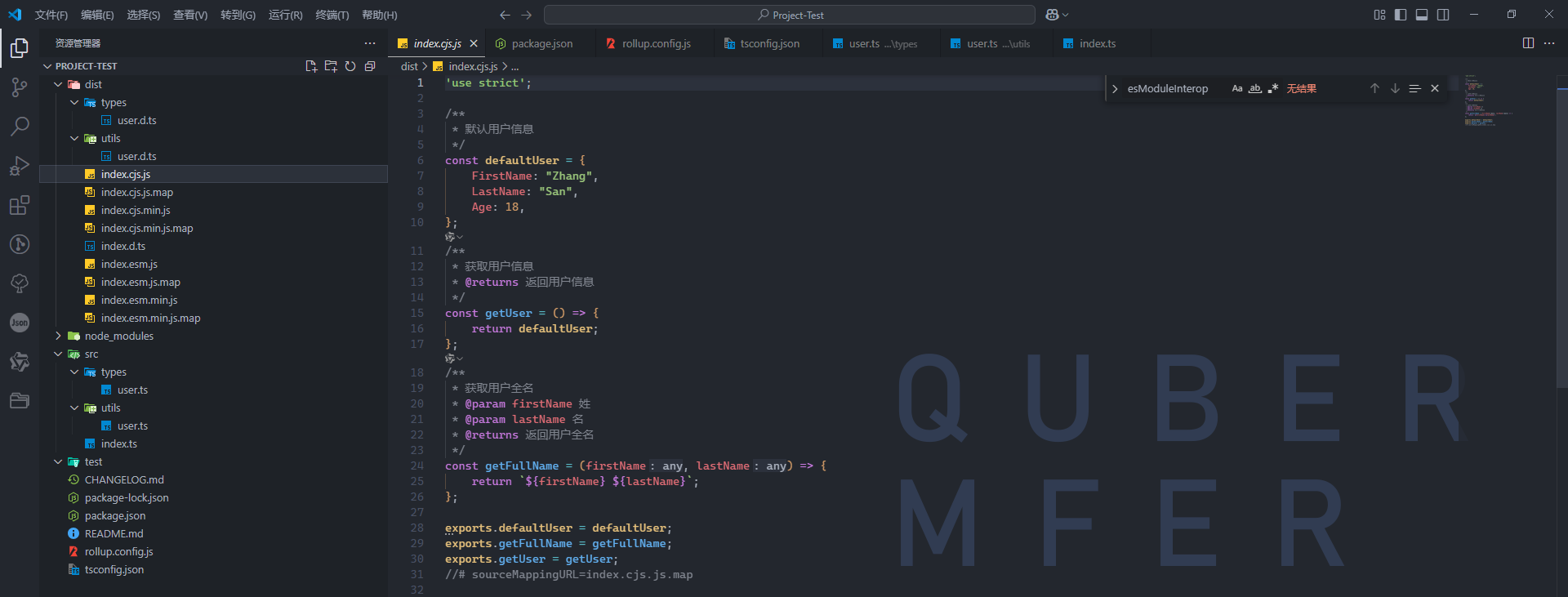Toggle Use Regular Expression in the find widget

pos(1273,88)
